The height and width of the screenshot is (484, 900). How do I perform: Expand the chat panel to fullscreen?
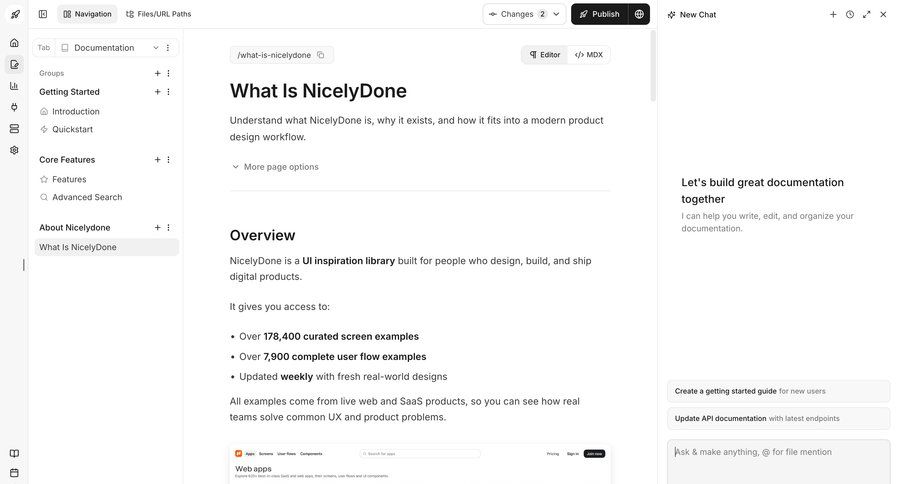coord(866,14)
